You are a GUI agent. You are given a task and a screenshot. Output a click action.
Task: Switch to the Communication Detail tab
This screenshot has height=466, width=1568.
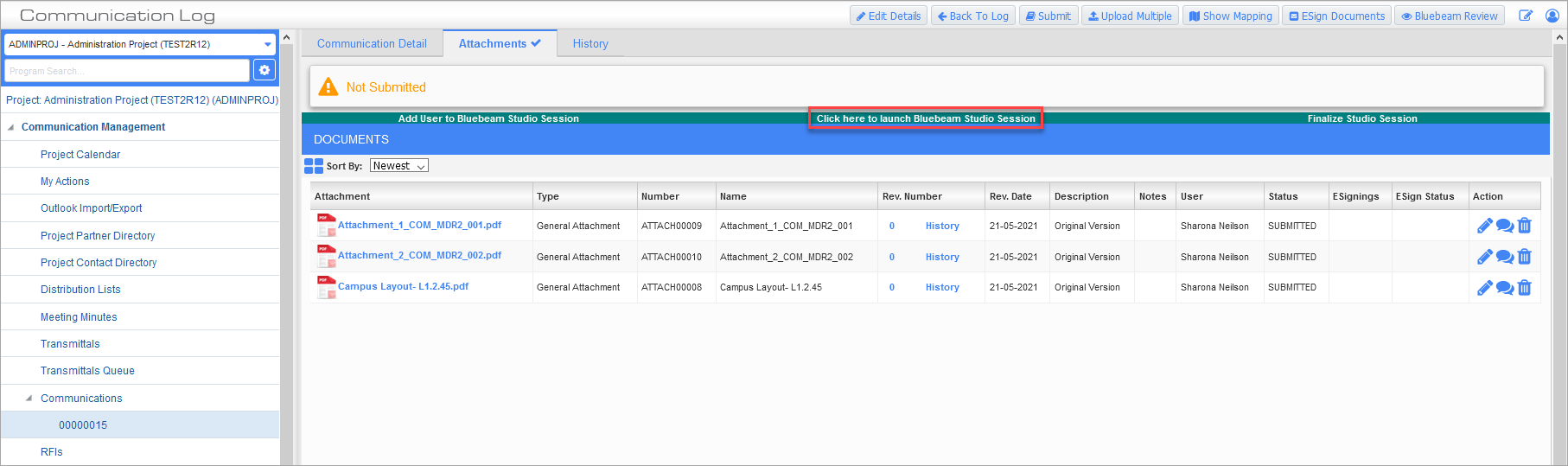pos(372,44)
